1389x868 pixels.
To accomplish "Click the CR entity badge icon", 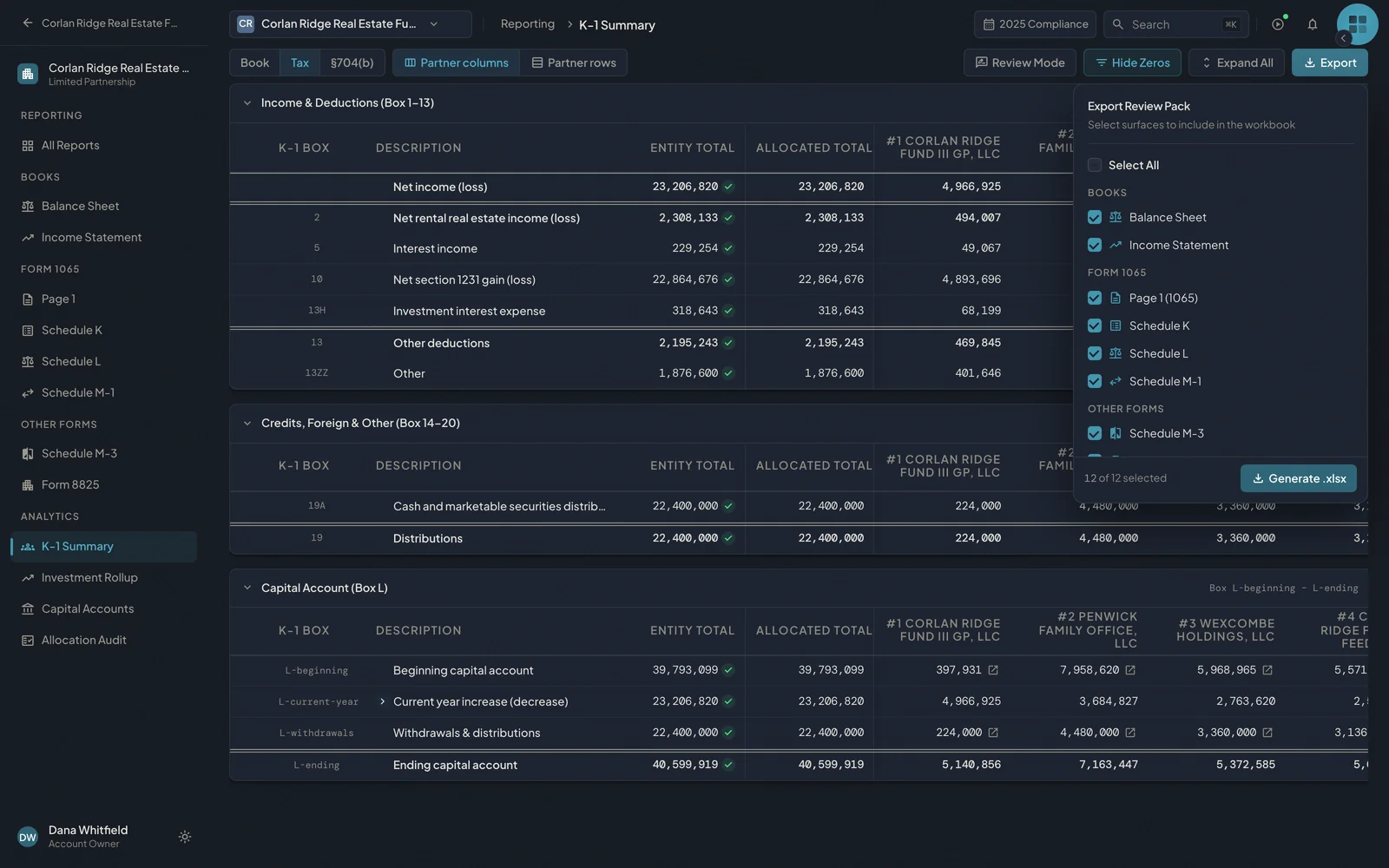I will pos(246,24).
